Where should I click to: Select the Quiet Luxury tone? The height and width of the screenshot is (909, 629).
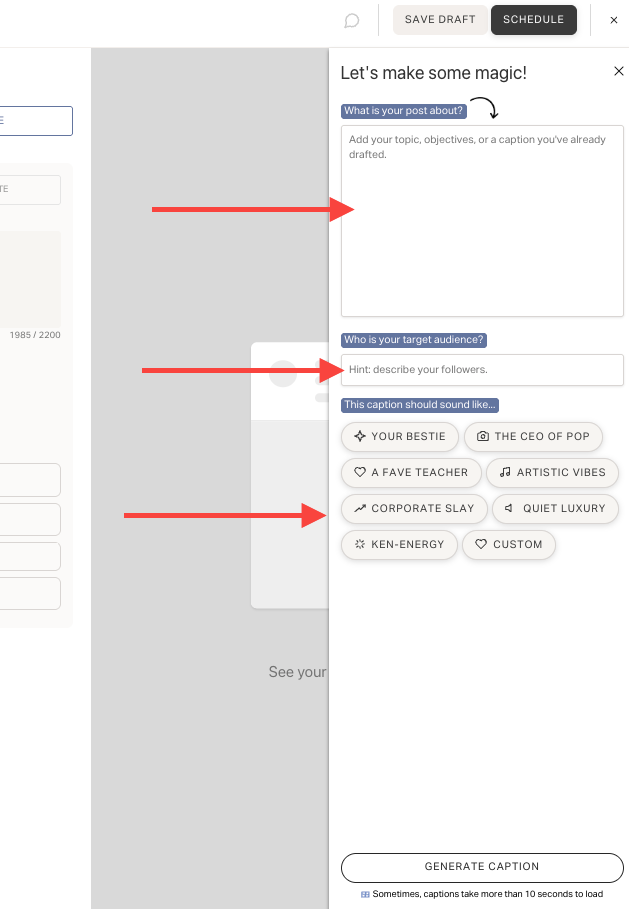pyautogui.click(x=555, y=508)
